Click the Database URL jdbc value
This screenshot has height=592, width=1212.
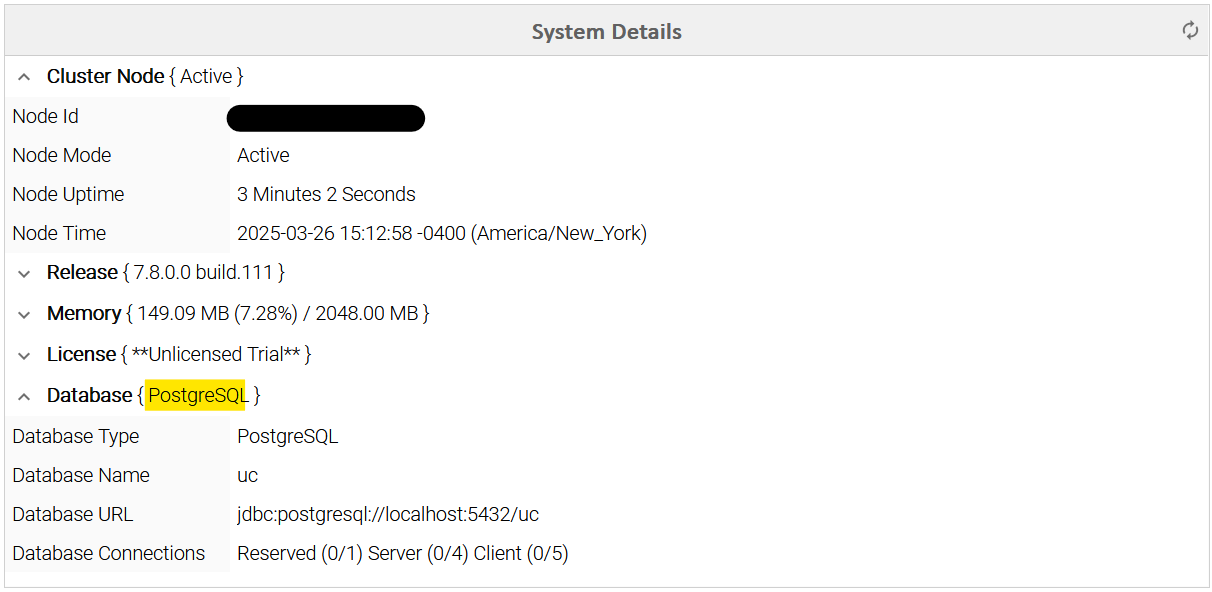point(388,514)
